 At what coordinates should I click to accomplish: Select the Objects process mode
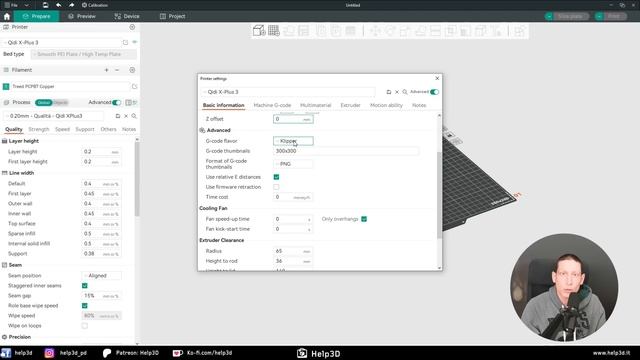(60, 102)
